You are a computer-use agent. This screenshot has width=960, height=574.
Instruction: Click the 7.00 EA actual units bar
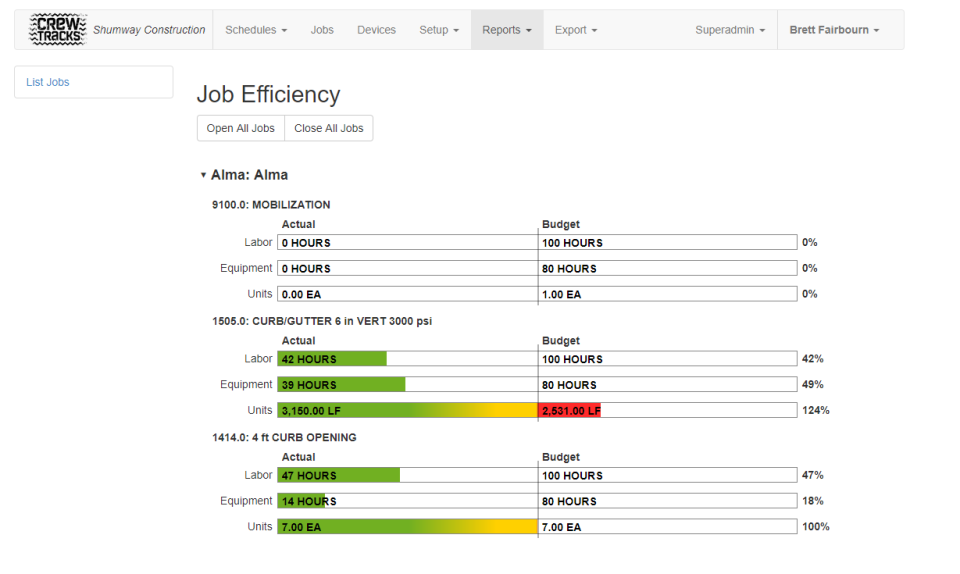(x=407, y=527)
